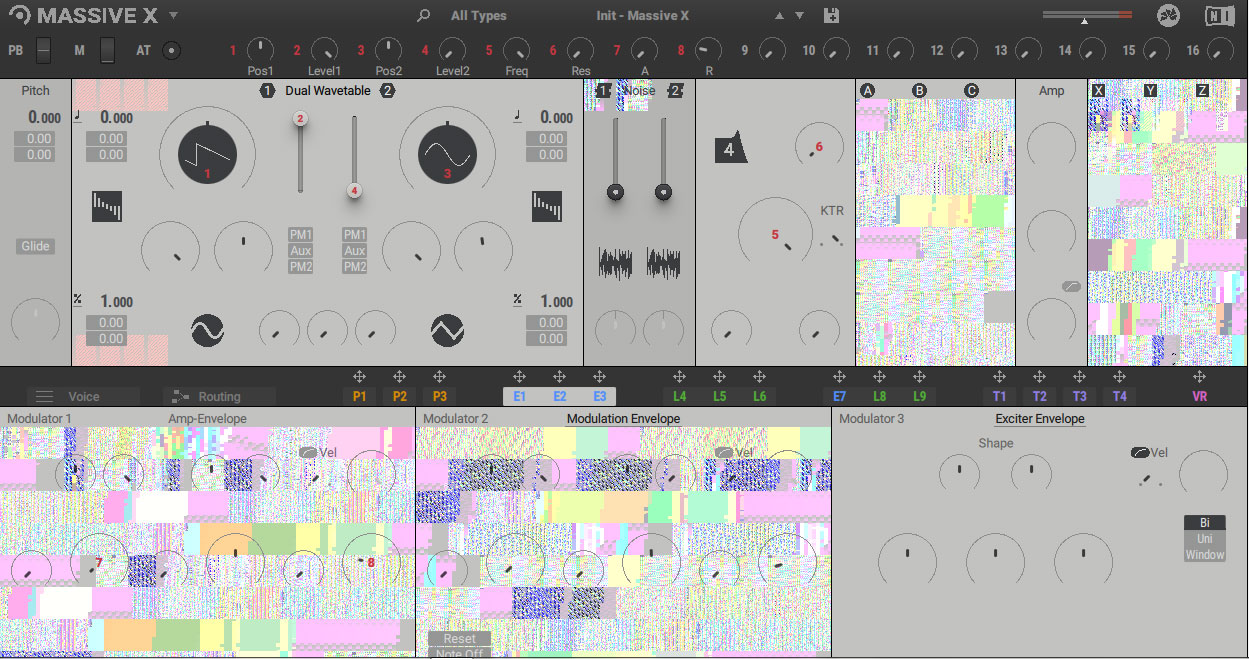Toggle Vel in Modulator 1 Amp-Envelope
Screen dimensions: 1249x659
tap(308, 453)
